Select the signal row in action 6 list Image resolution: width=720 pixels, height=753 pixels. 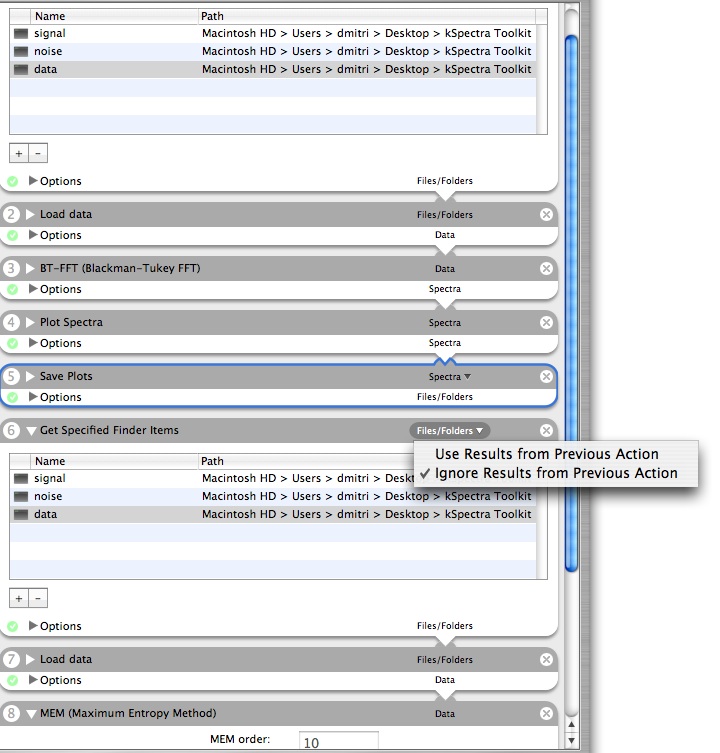pos(273,479)
